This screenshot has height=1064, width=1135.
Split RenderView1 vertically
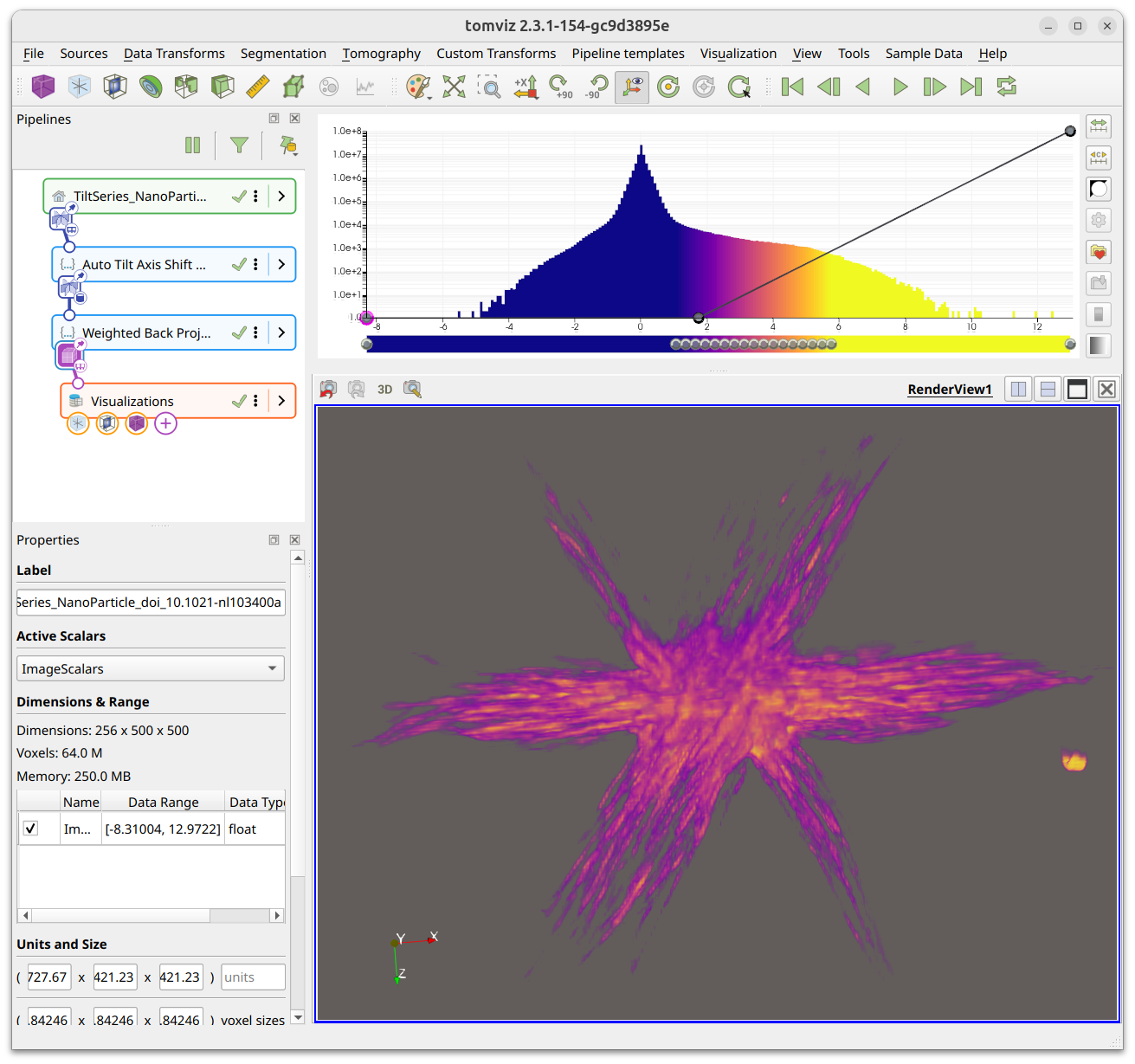(x=1048, y=390)
